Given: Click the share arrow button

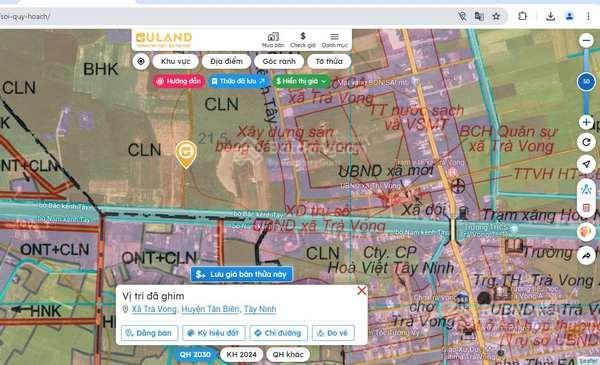Looking at the screenshot, I should click(x=586, y=256).
